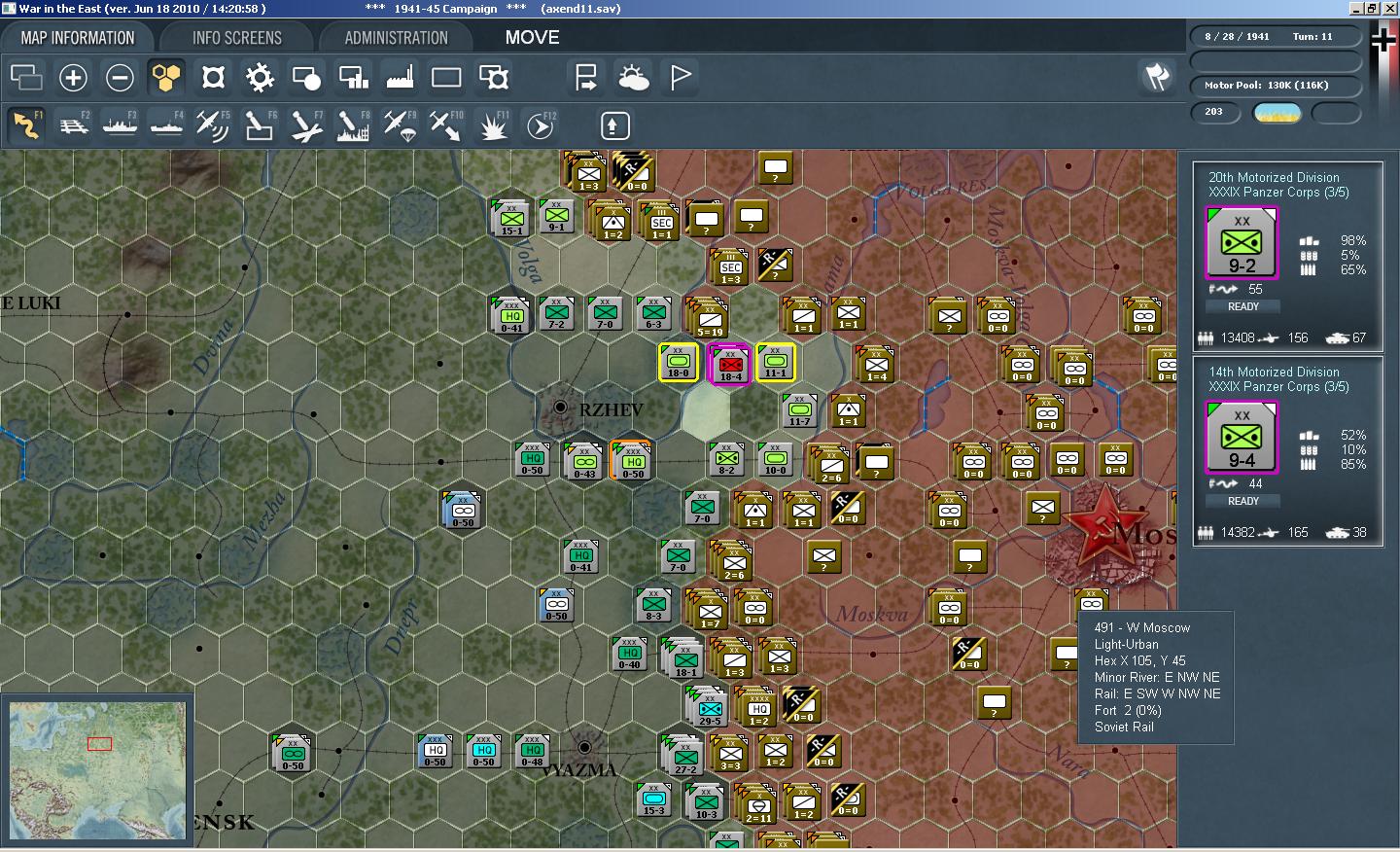Toggle the gear-shaped map overlay icon

click(x=260, y=77)
